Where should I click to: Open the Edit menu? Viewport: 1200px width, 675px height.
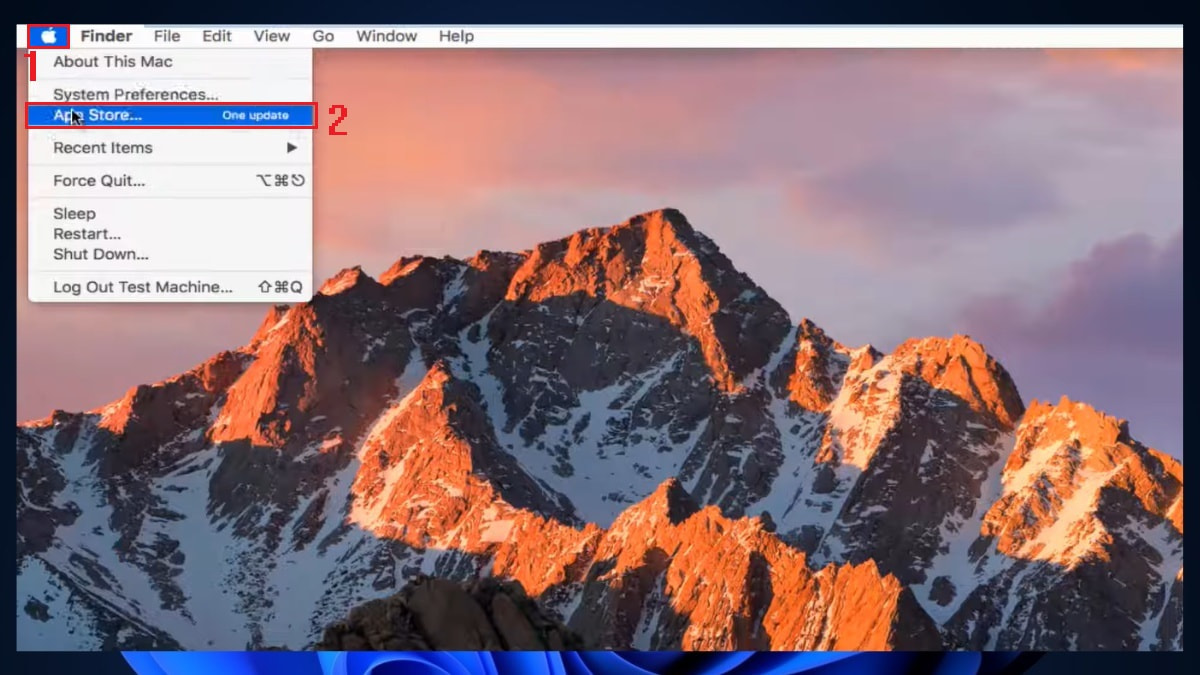[x=217, y=36]
